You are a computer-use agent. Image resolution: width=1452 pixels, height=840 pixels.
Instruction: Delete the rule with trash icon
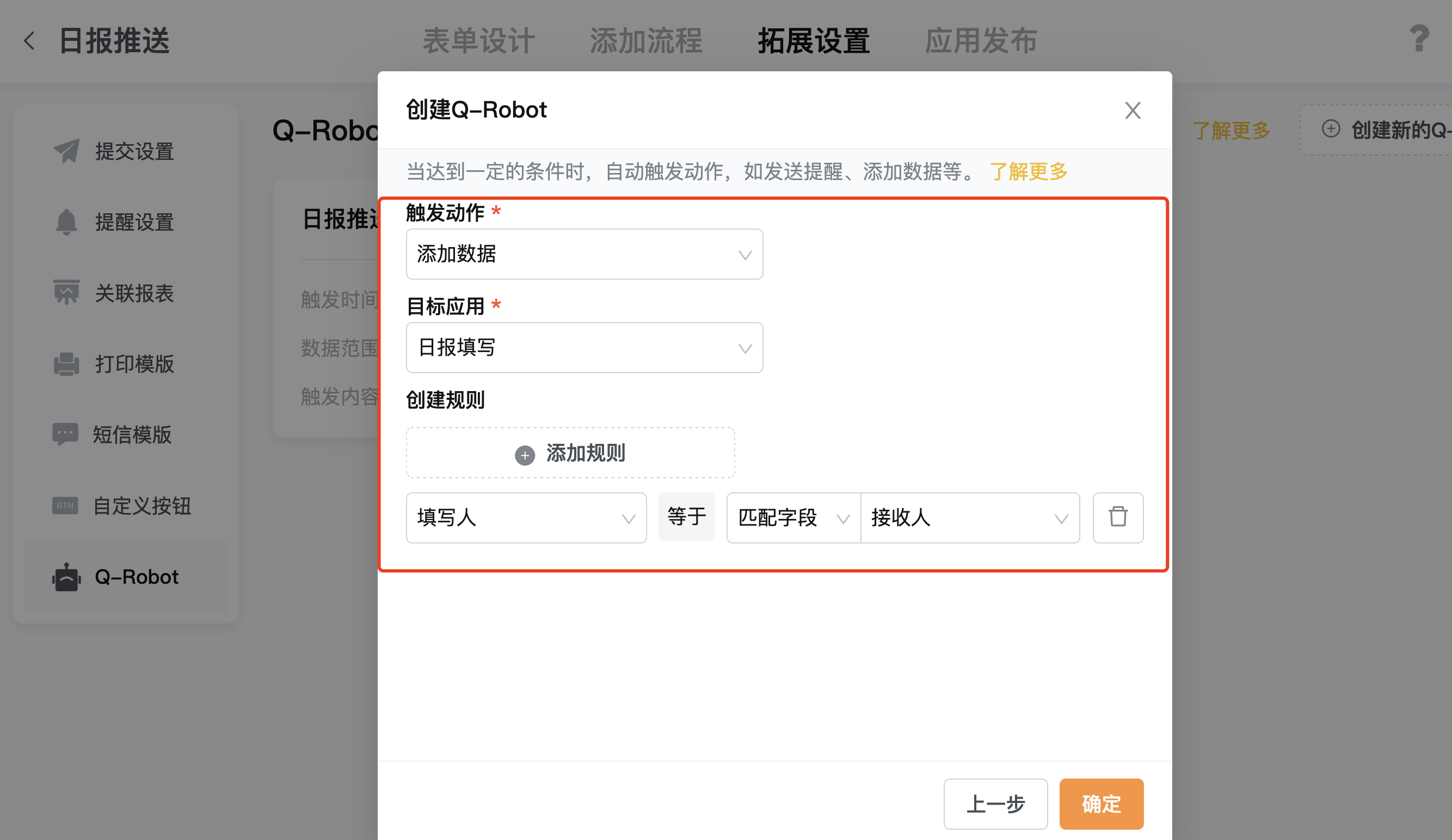coord(1118,517)
